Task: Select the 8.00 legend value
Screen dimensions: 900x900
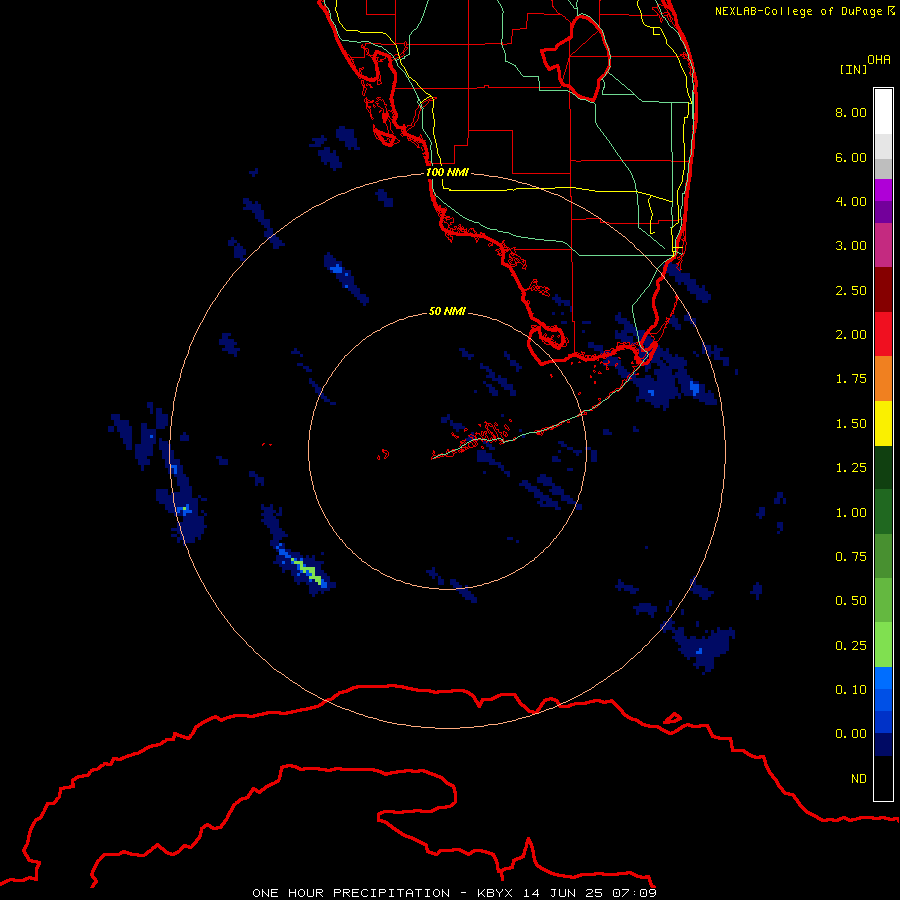Action: click(851, 112)
